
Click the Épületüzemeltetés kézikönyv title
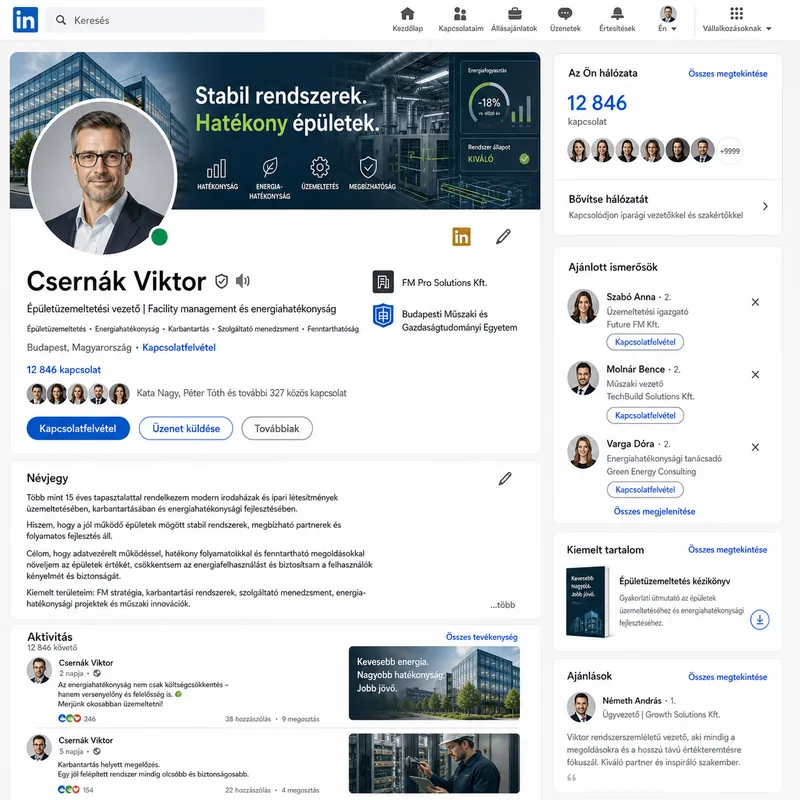[674, 581]
